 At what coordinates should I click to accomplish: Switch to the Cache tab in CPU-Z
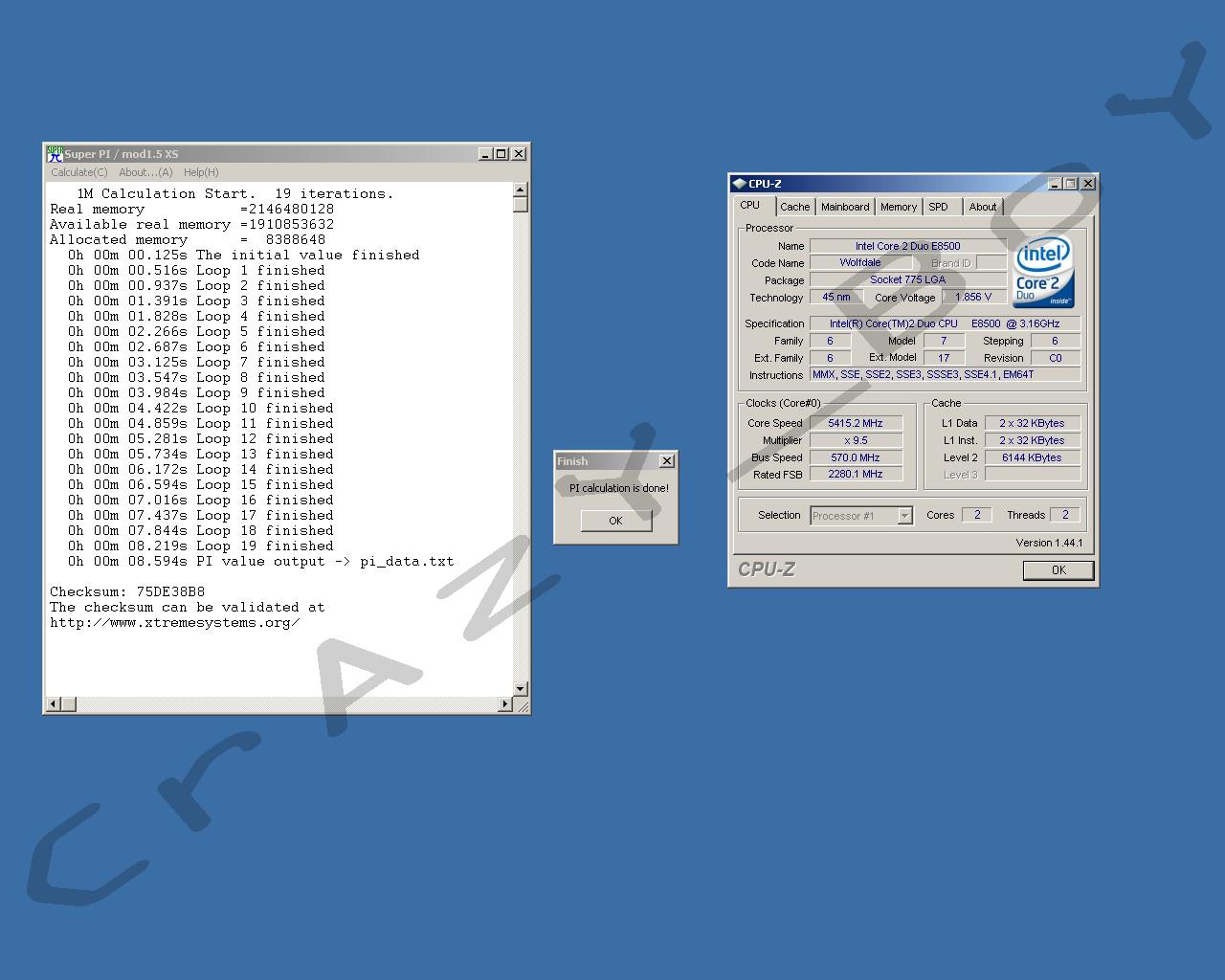[x=794, y=207]
